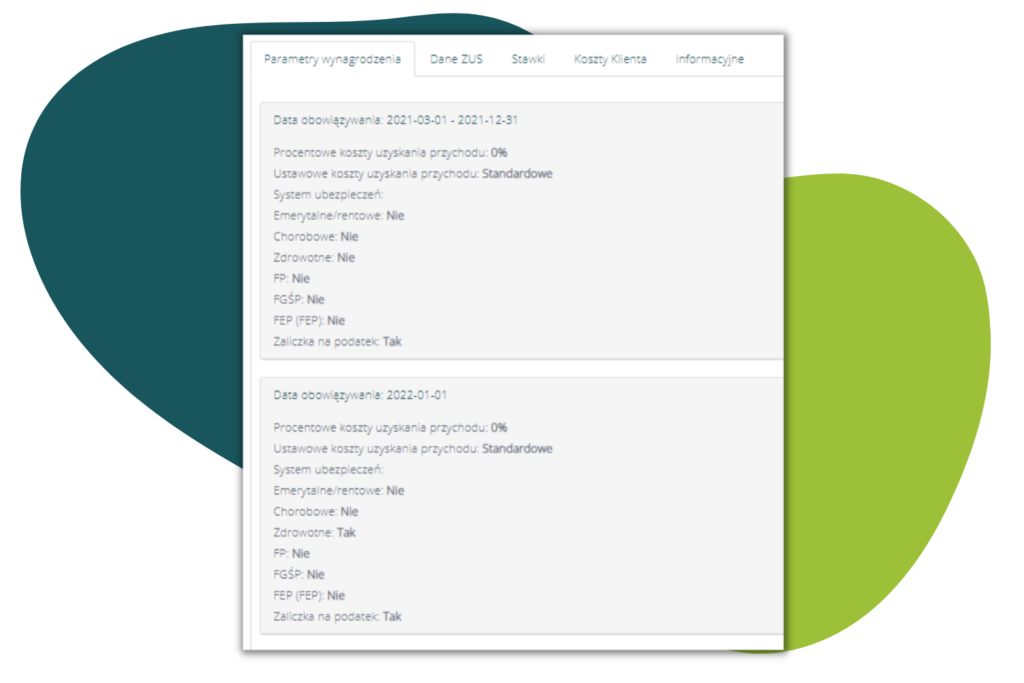Switch to the Dane ZUS tab
Screen dimensions: 1024x683
click(456, 59)
